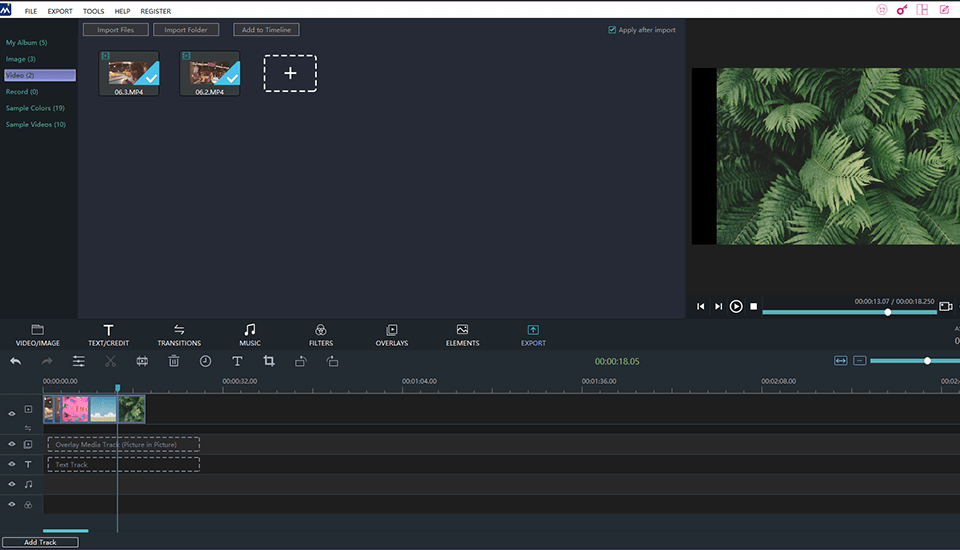Click the music track note icon
This screenshot has width=960, height=550.
click(x=28, y=484)
